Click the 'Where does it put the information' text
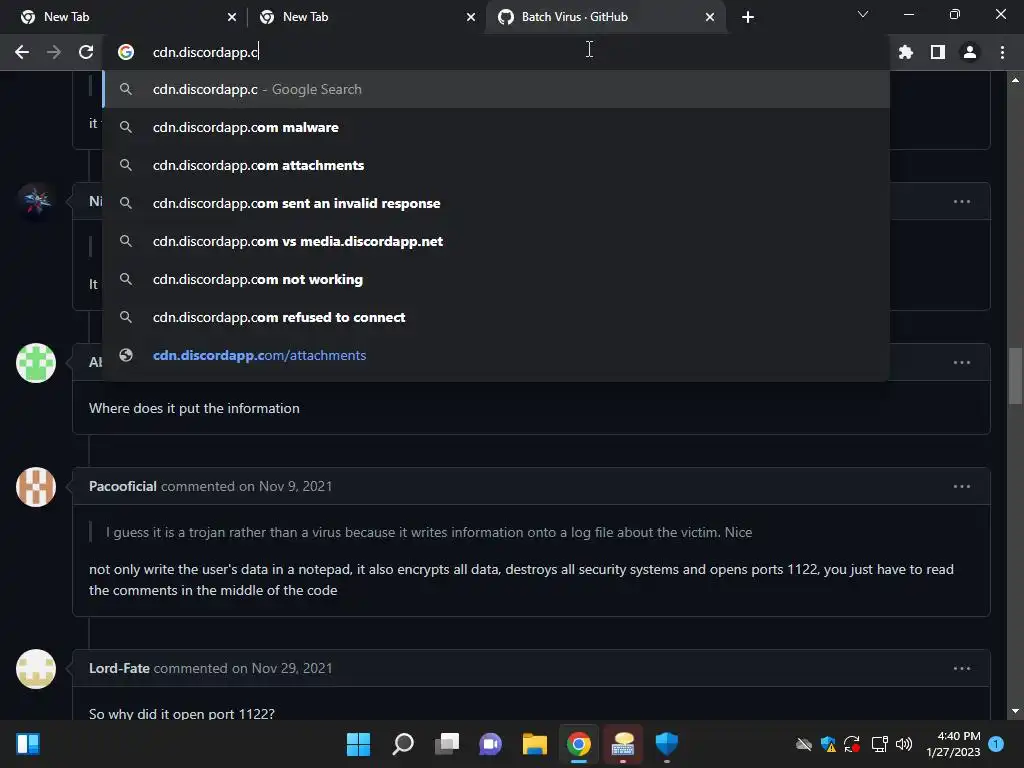The height and width of the screenshot is (768, 1024). (194, 408)
